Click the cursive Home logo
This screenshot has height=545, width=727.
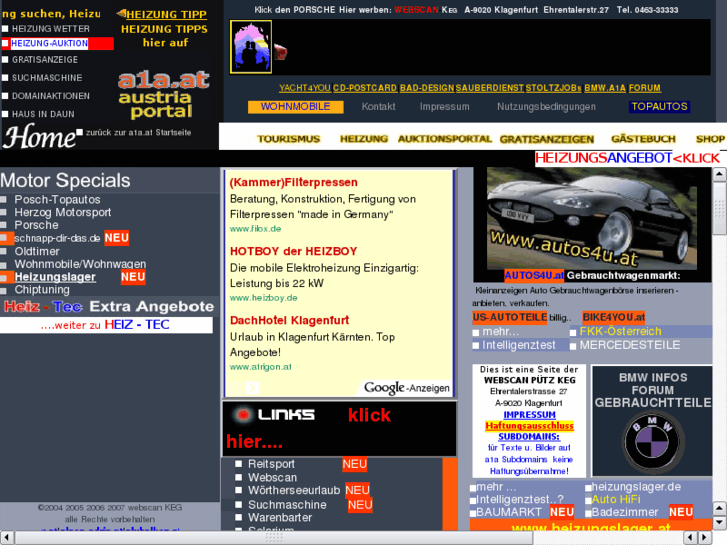pos(39,136)
